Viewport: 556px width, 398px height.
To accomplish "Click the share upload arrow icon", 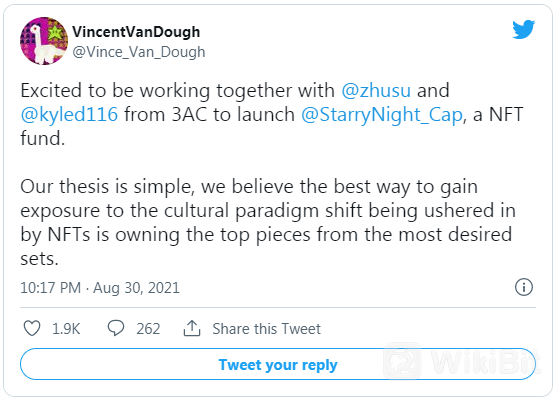I will (192, 328).
